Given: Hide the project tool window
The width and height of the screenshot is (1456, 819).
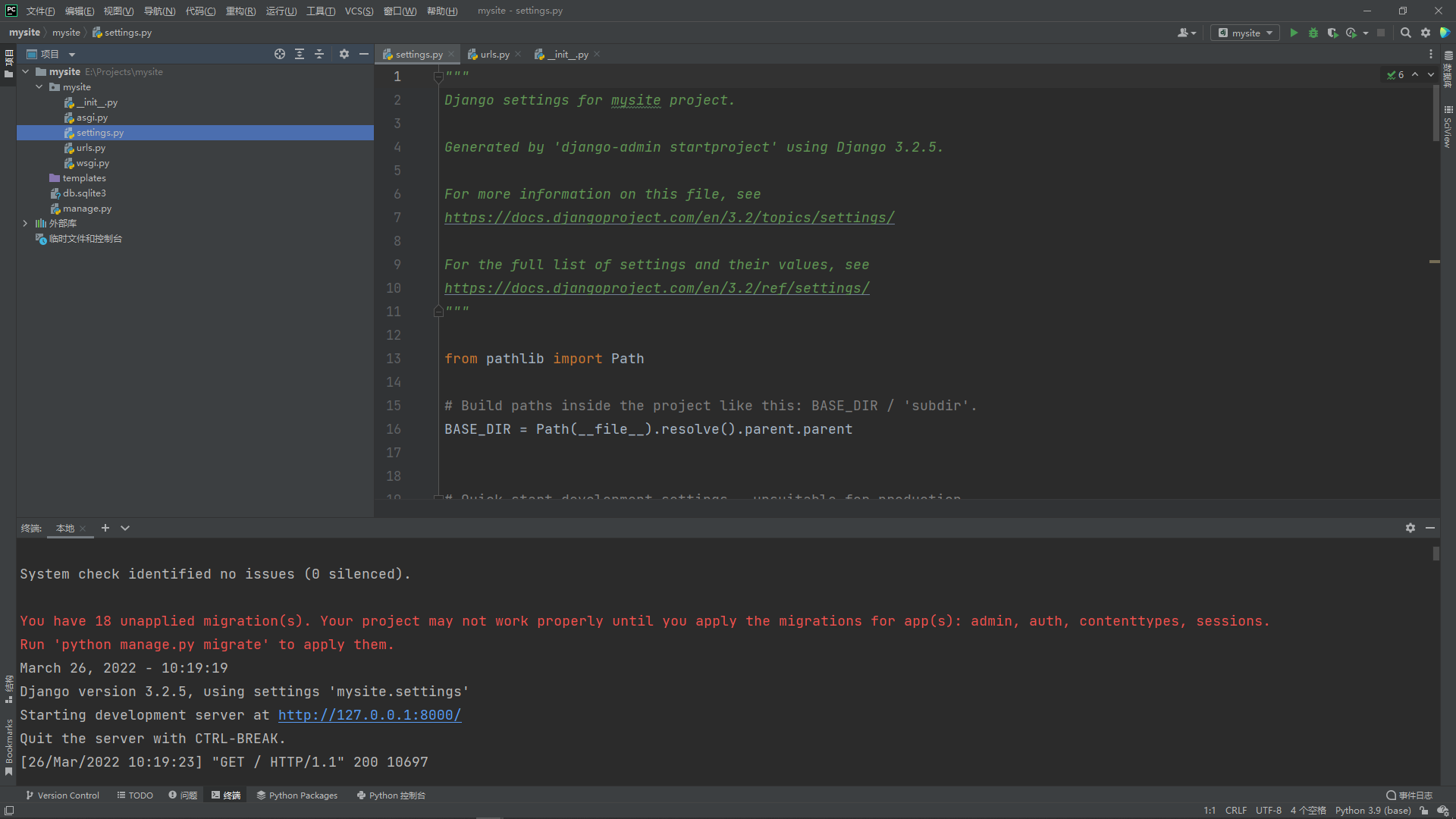Looking at the screenshot, I should point(364,54).
